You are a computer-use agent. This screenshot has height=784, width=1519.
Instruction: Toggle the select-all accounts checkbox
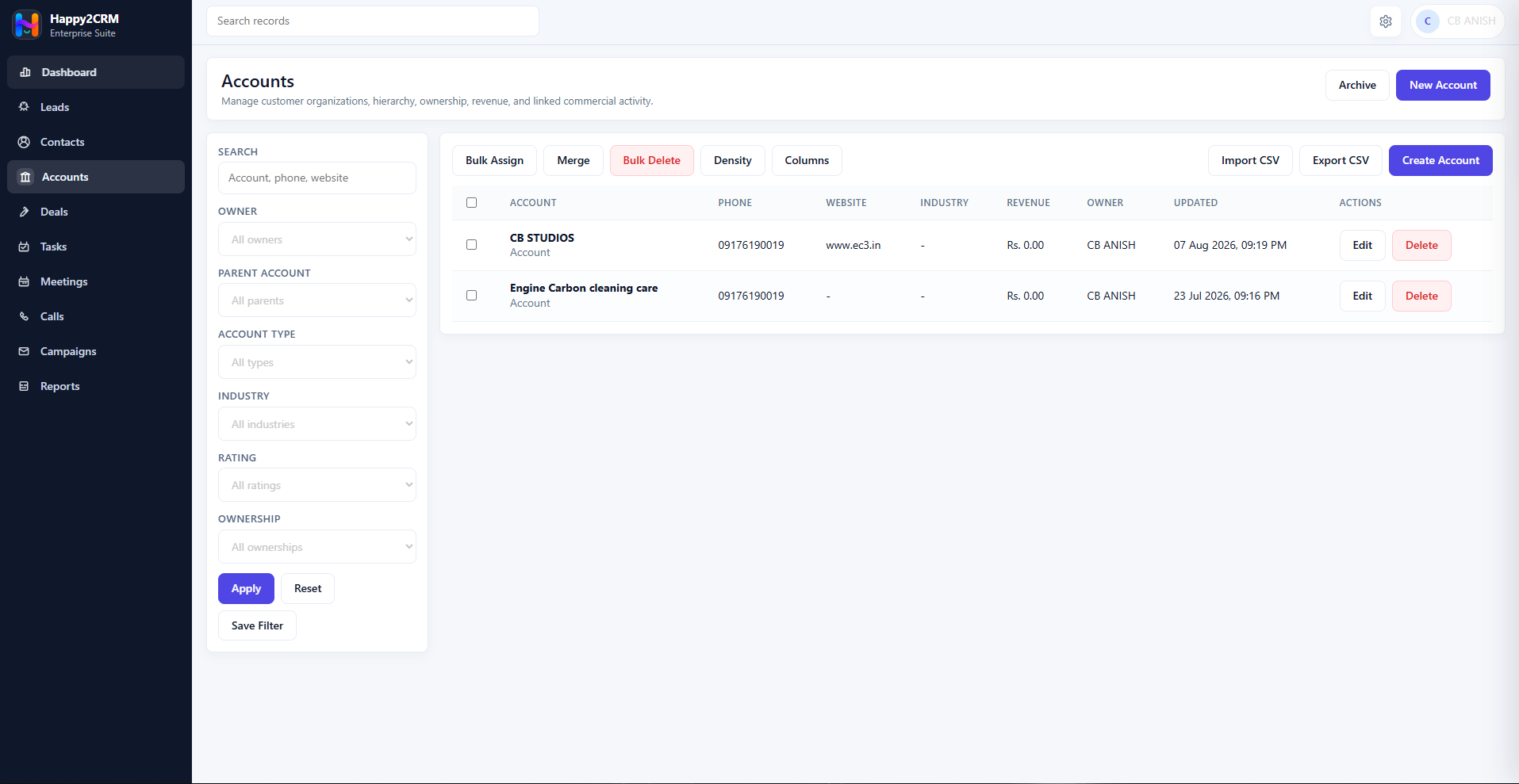[471, 202]
